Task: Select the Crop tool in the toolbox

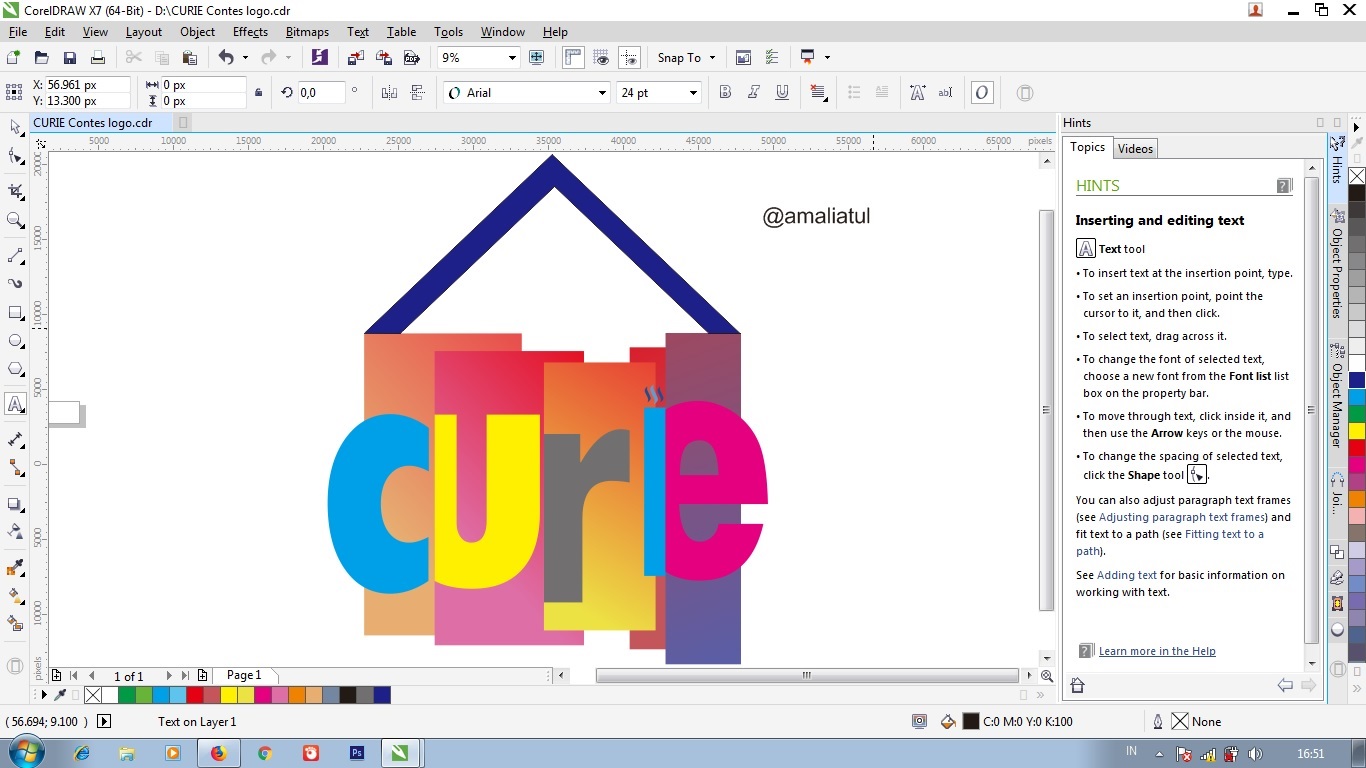Action: point(15,190)
